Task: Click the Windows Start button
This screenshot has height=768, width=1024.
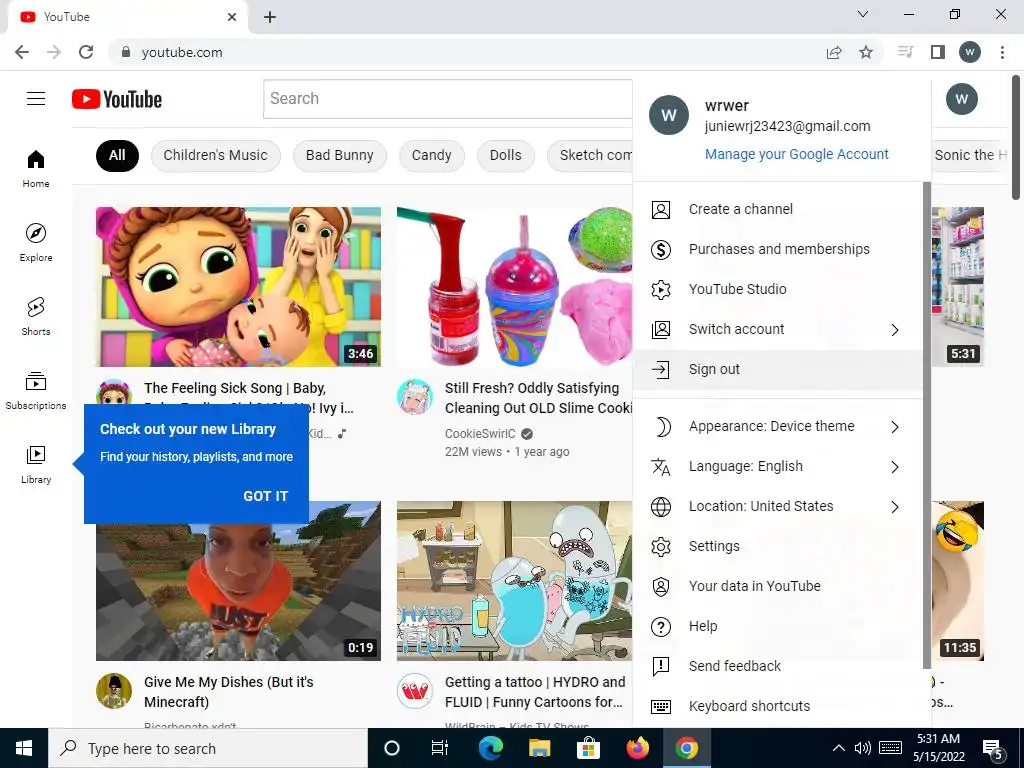Action: (24, 748)
